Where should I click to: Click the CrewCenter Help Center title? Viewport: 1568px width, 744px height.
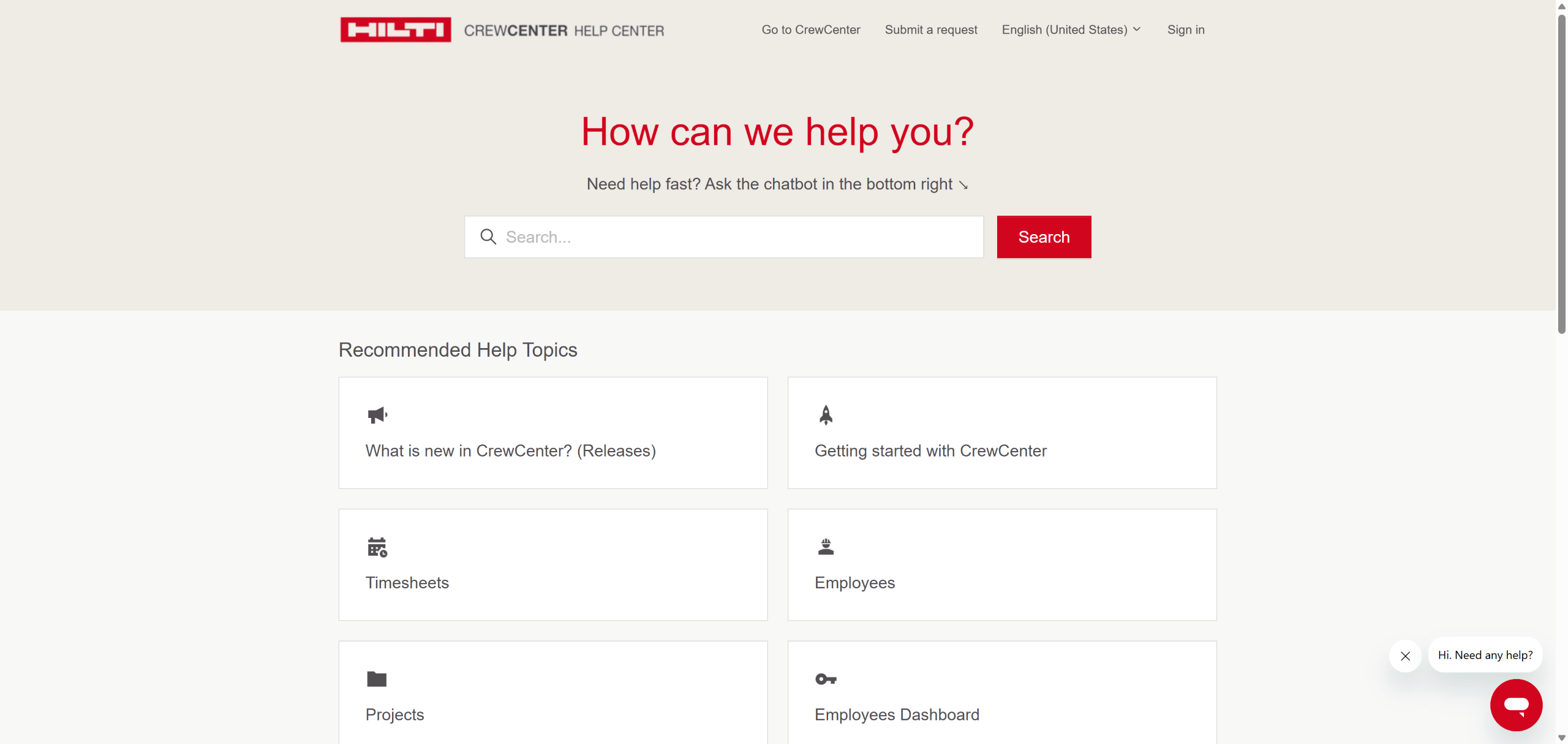click(x=564, y=31)
